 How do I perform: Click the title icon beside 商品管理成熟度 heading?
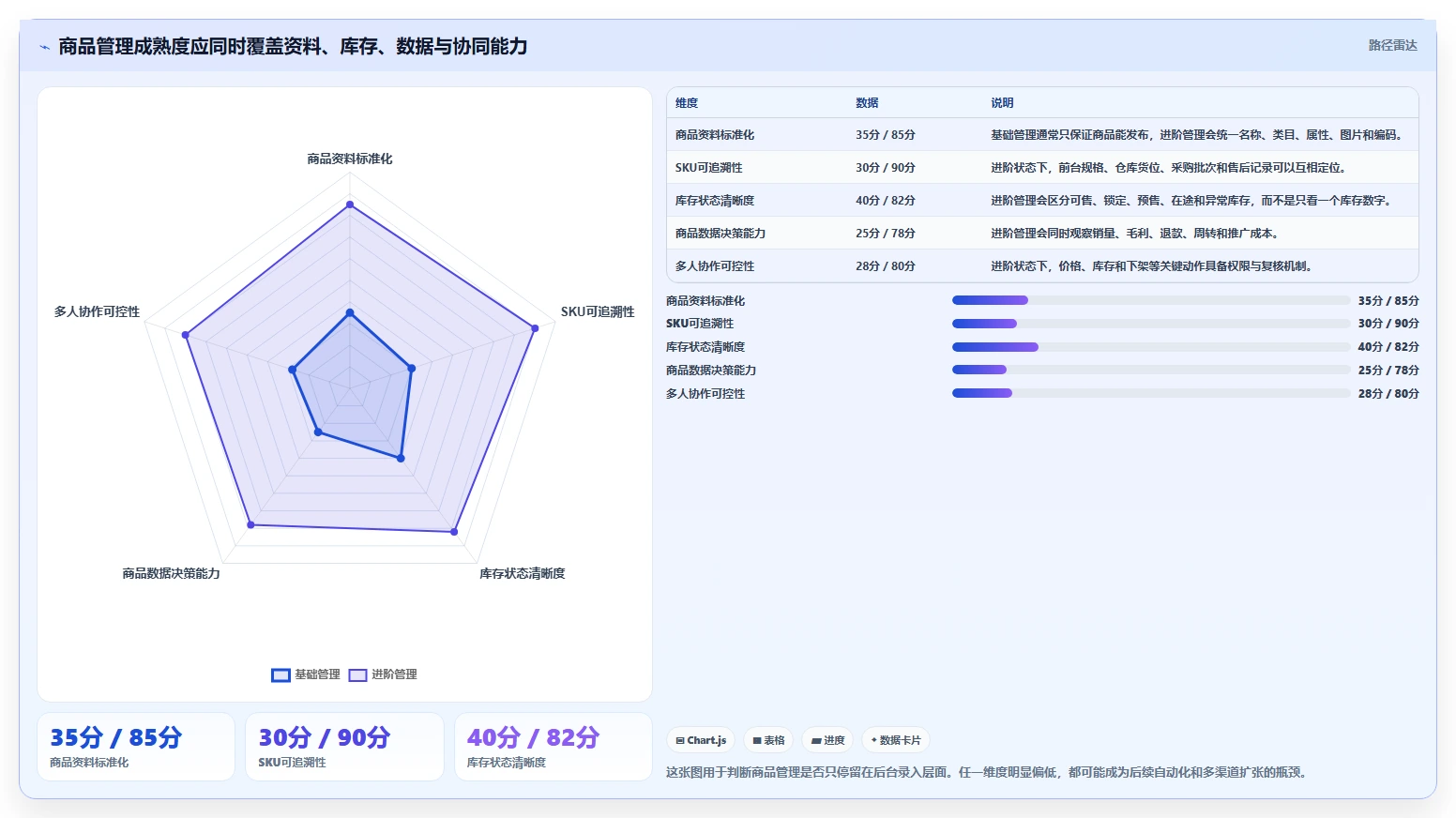[44, 47]
